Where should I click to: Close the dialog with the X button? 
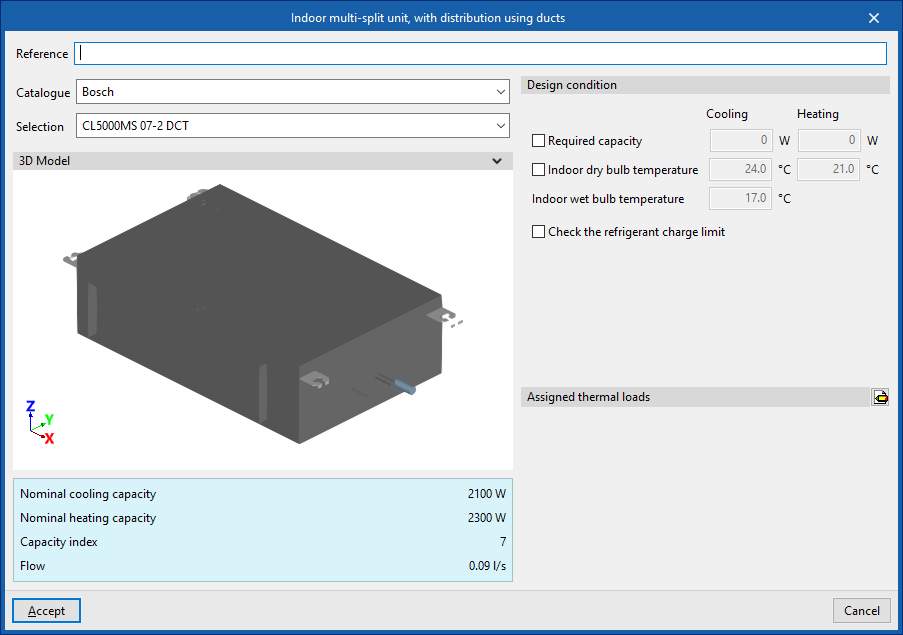pyautogui.click(x=874, y=18)
